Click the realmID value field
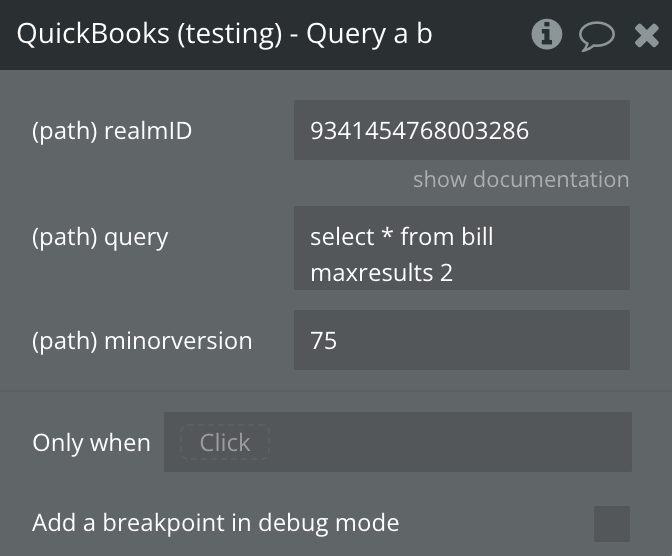672x556 pixels. pos(461,130)
